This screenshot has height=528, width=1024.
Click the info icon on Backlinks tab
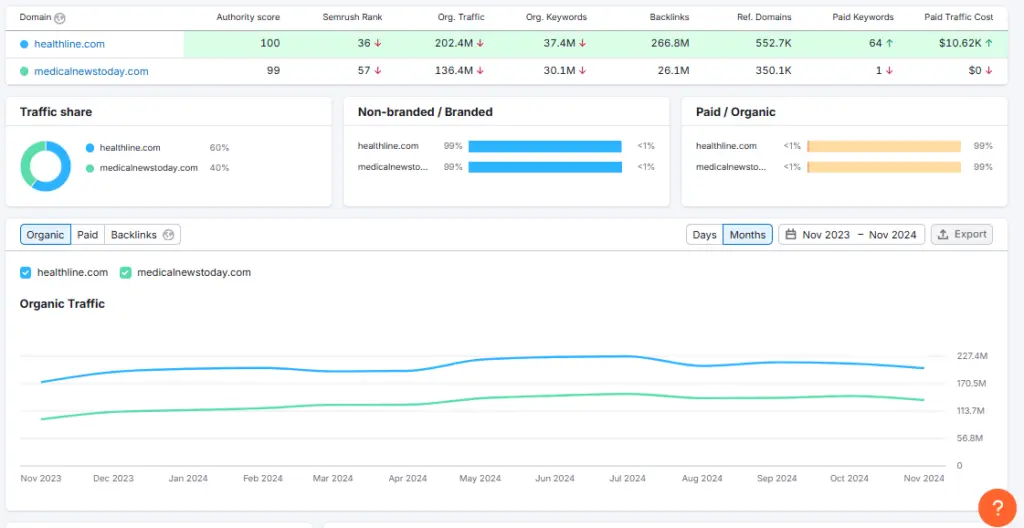tap(169, 235)
